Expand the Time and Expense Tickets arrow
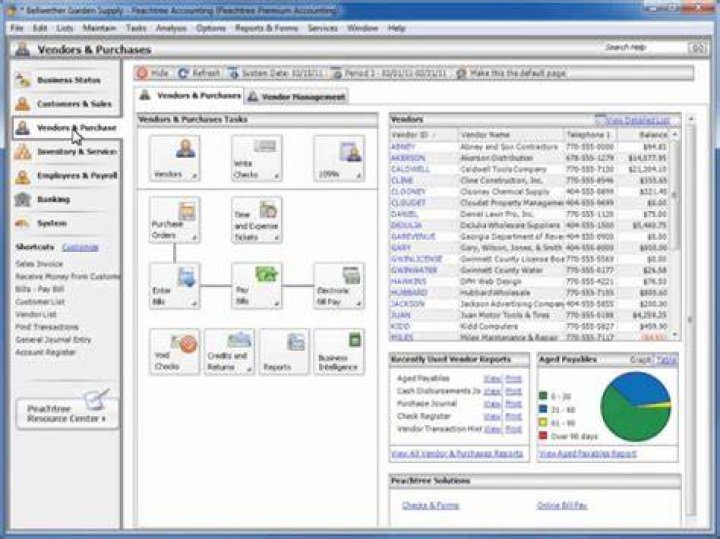The height and width of the screenshot is (539, 720). point(276,238)
